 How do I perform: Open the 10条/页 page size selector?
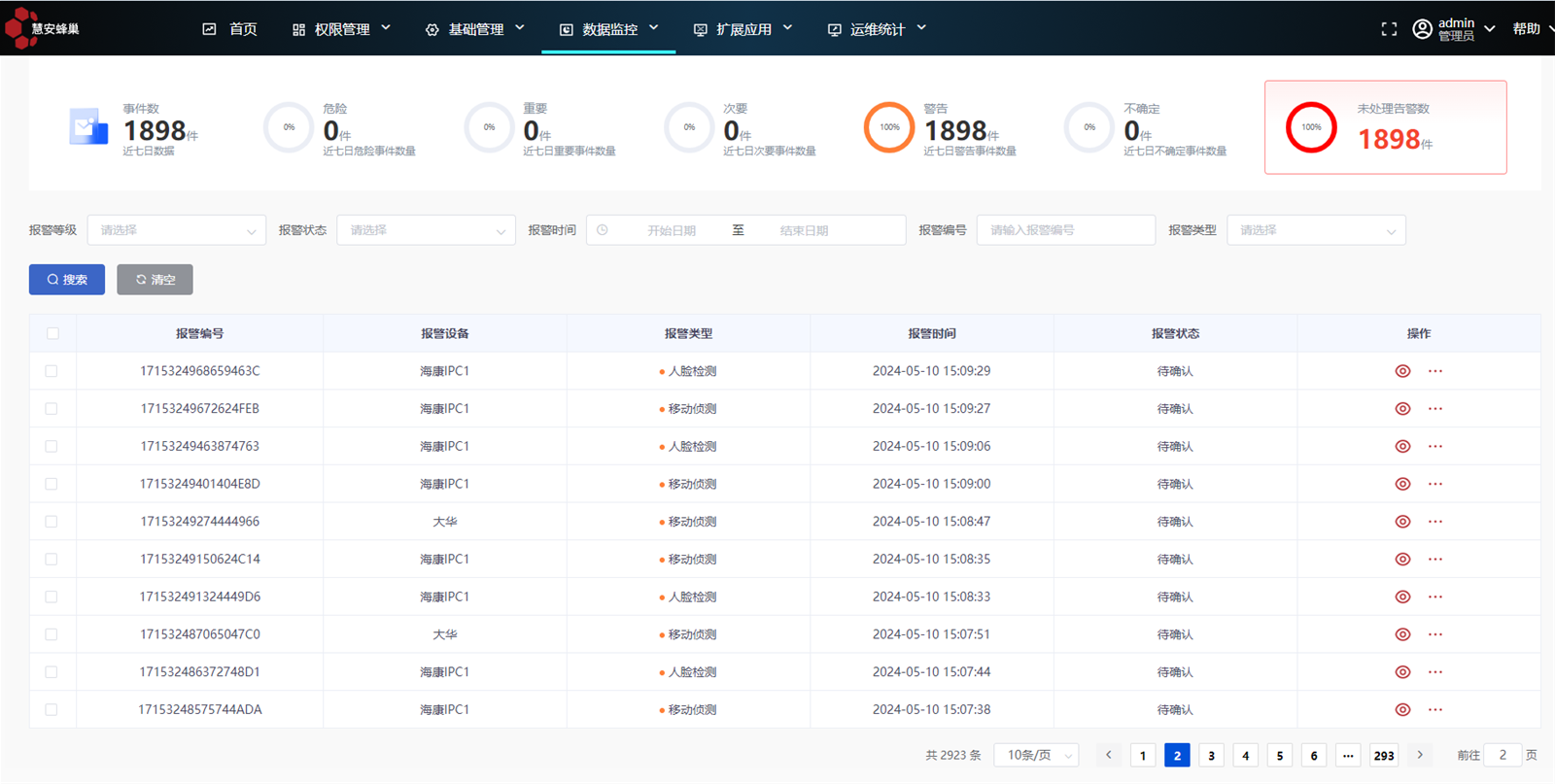1036,755
